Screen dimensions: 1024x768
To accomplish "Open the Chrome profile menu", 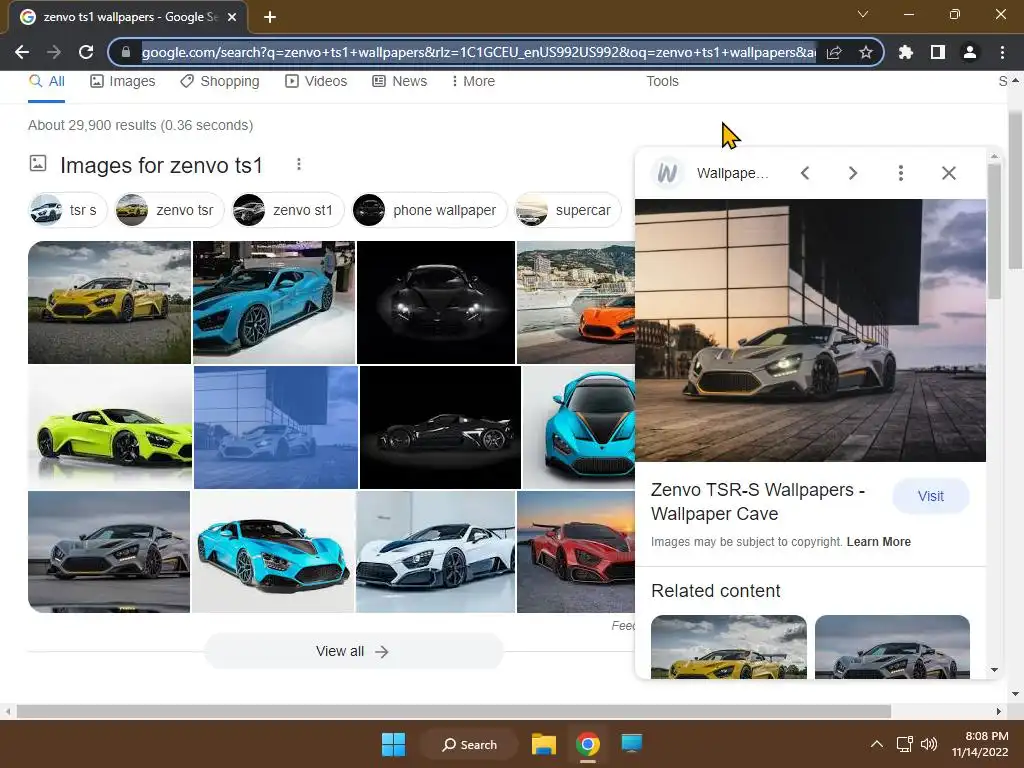I will click(x=970, y=52).
